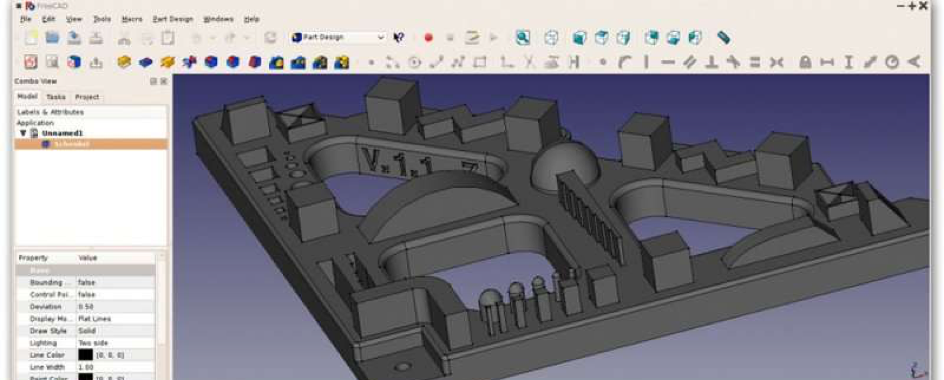Click the Line Color black swatch
Viewport: 944px width, 380px height.
[85, 355]
